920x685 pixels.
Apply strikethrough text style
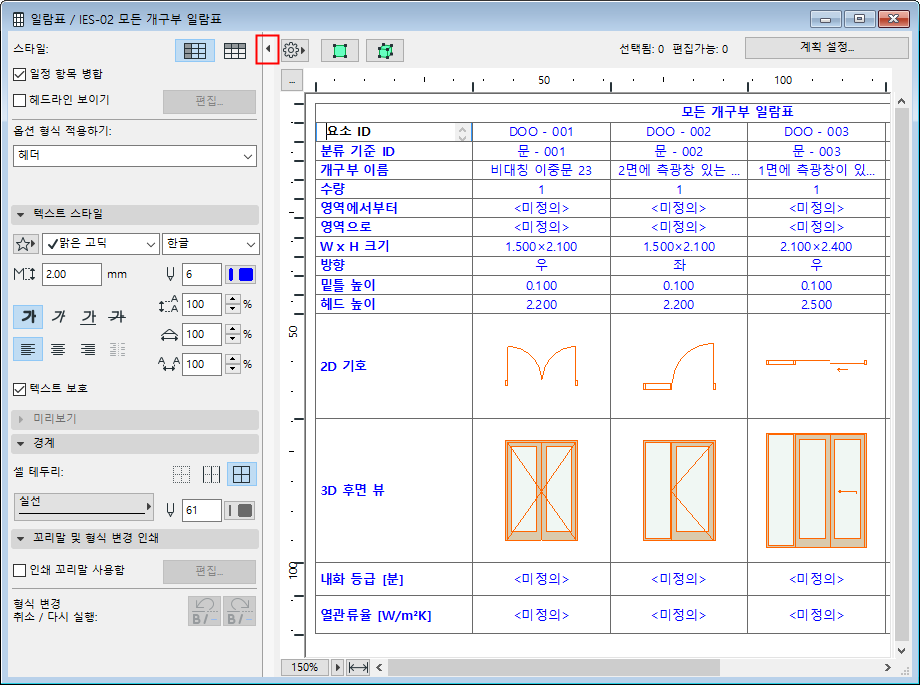tap(117, 317)
